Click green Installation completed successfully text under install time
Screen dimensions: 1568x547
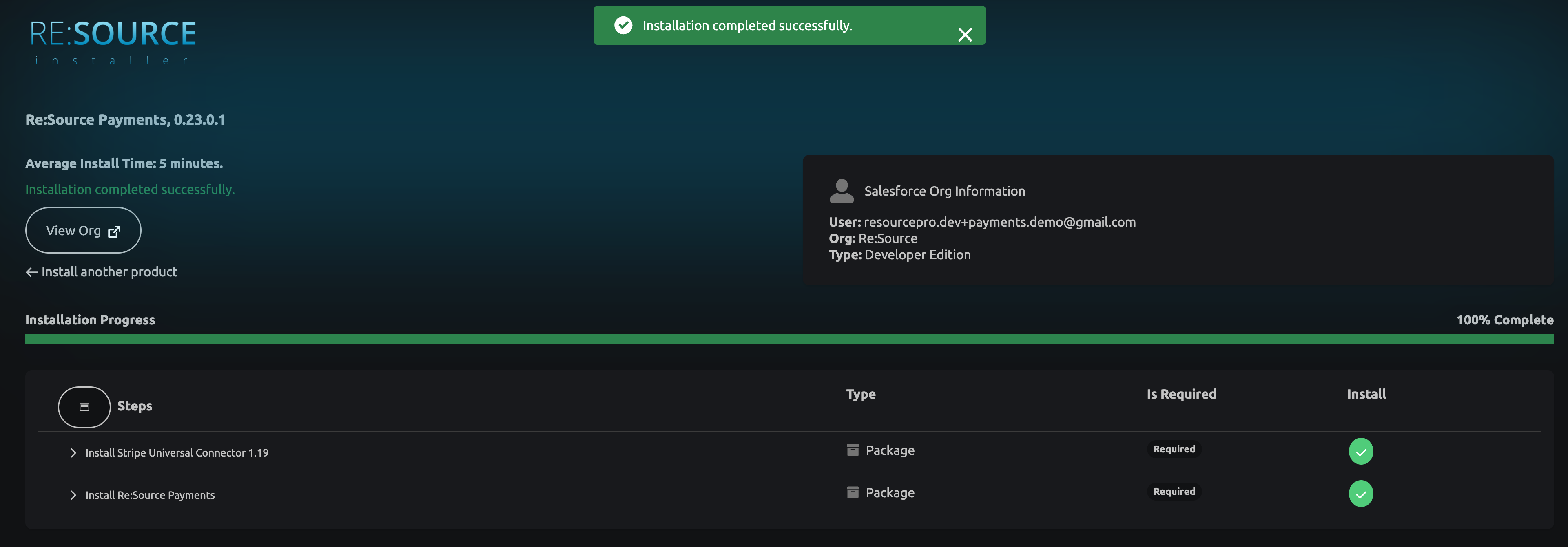tap(130, 190)
